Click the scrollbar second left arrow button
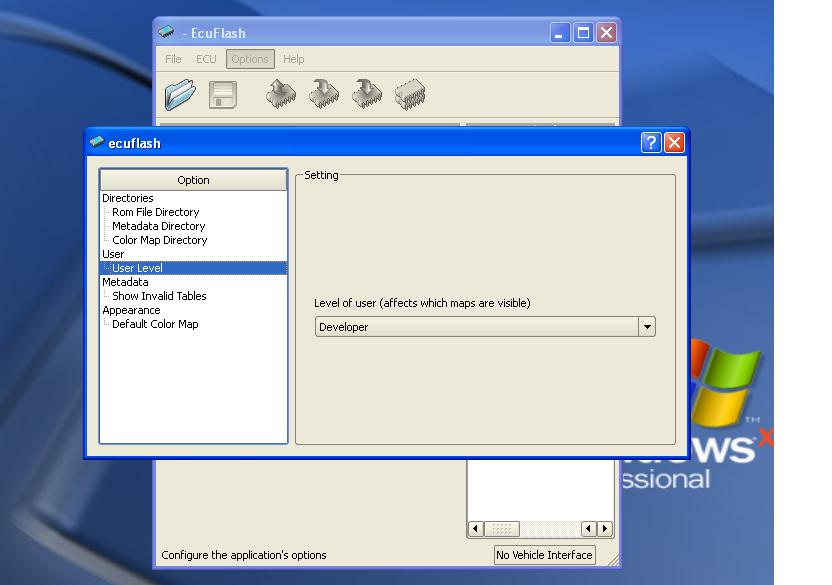Viewport: 832px width, 585px height. tap(588, 529)
